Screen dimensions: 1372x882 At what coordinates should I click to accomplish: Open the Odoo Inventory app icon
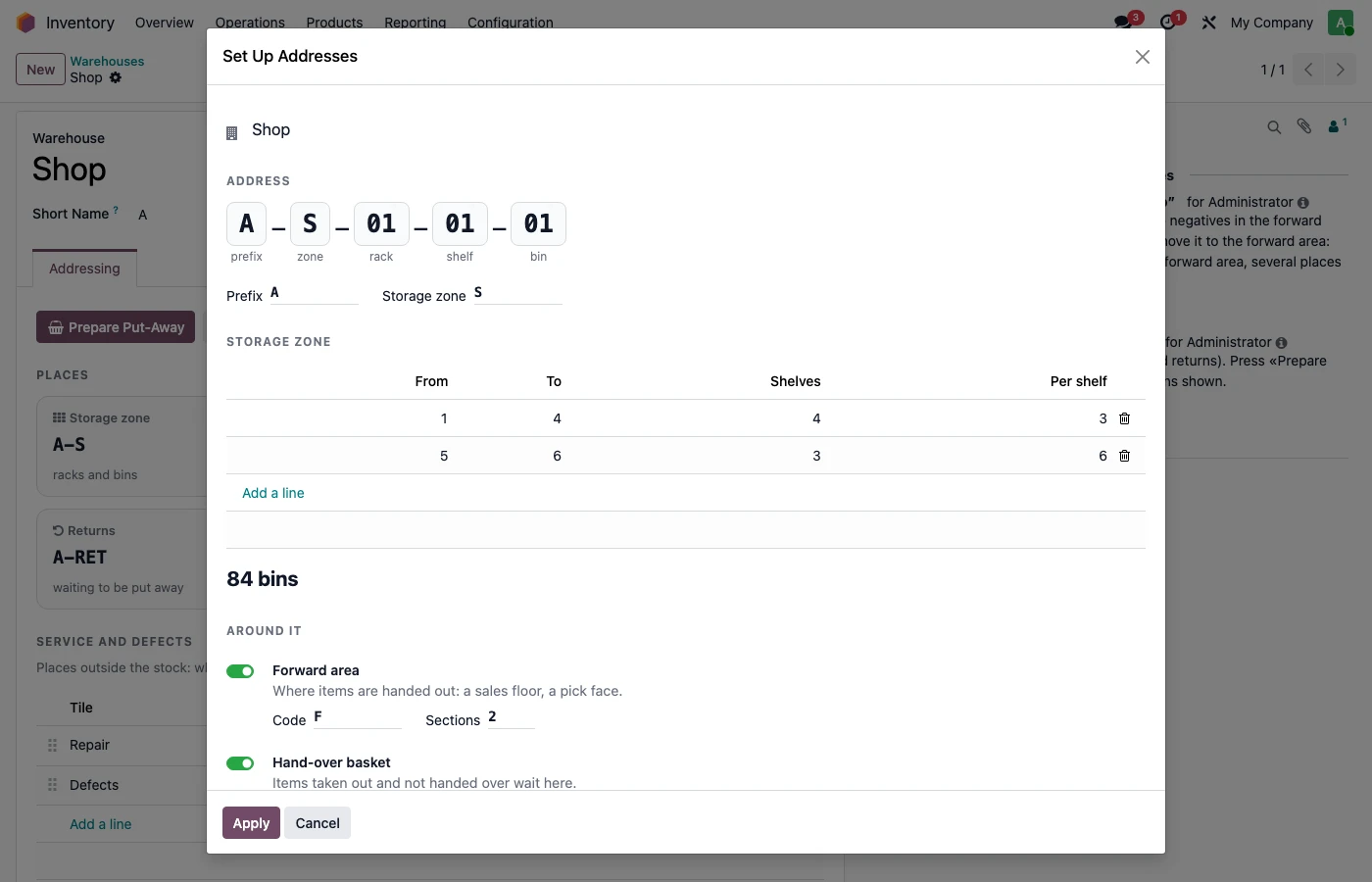click(x=25, y=23)
